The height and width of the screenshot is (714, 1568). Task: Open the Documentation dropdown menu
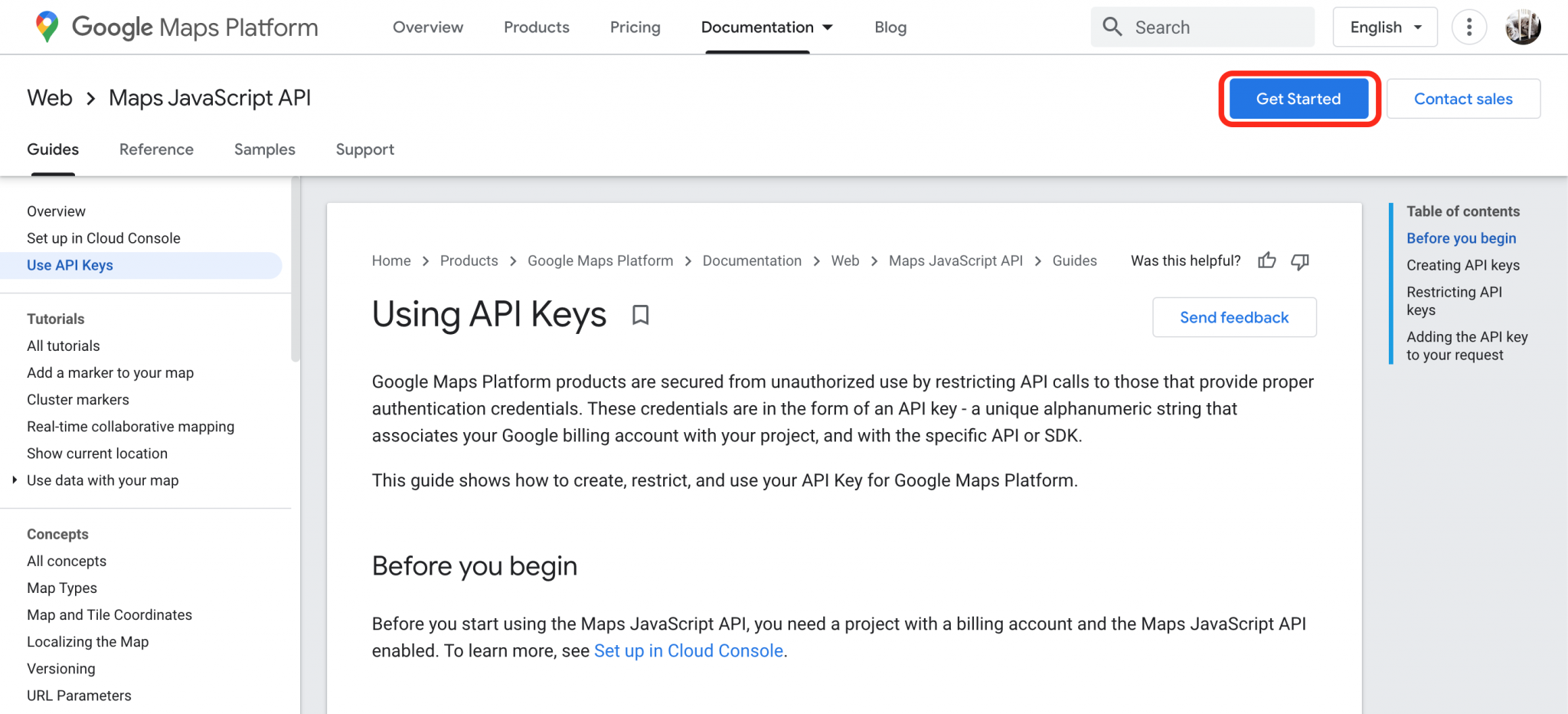coord(766,27)
